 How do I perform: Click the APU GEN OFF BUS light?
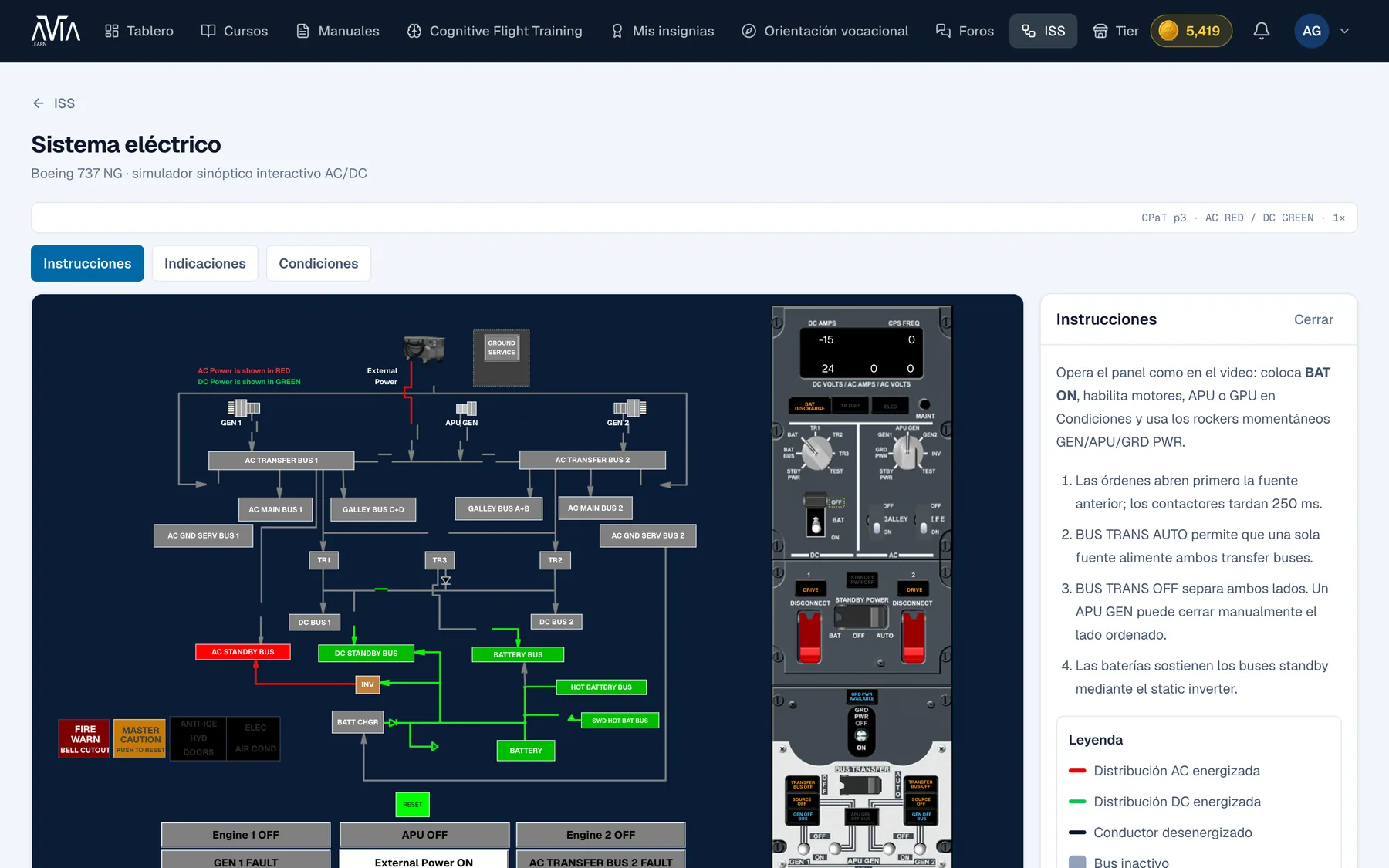pos(860,816)
